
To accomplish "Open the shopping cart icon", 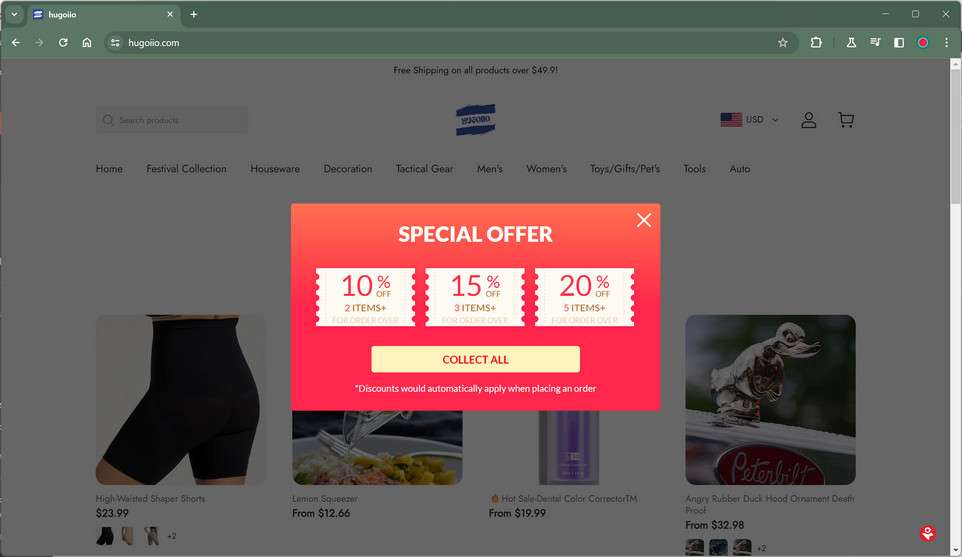I will click(x=846, y=120).
